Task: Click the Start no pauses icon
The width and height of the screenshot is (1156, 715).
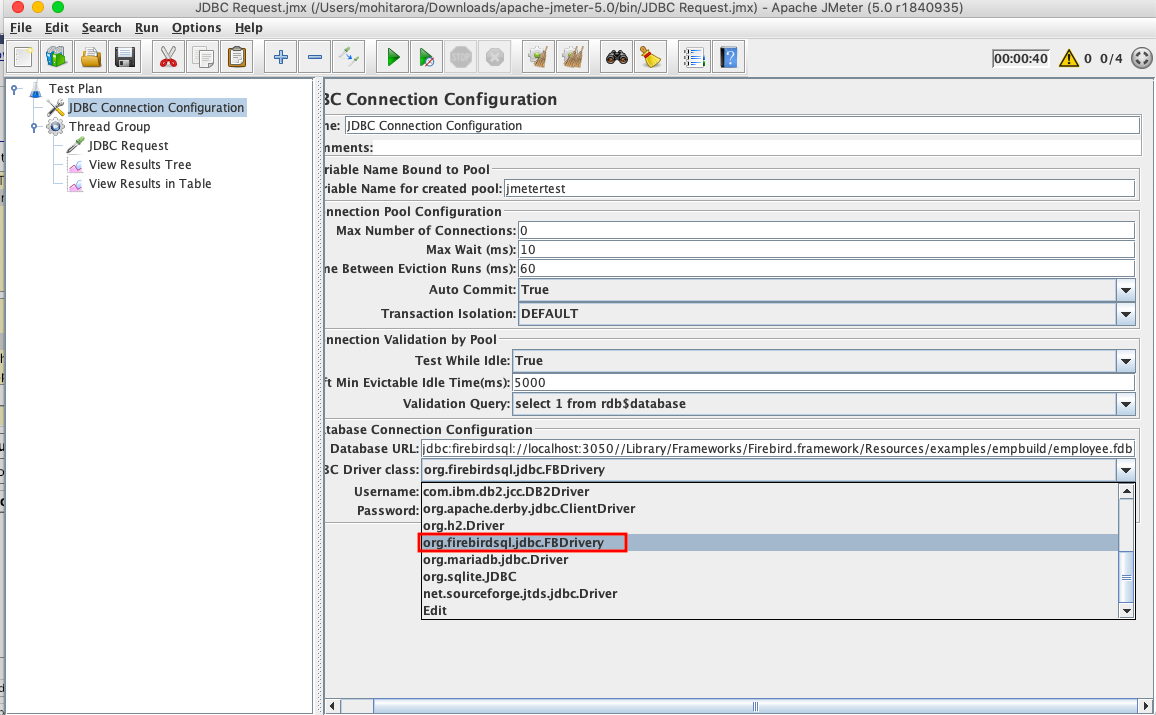Action: (x=426, y=57)
